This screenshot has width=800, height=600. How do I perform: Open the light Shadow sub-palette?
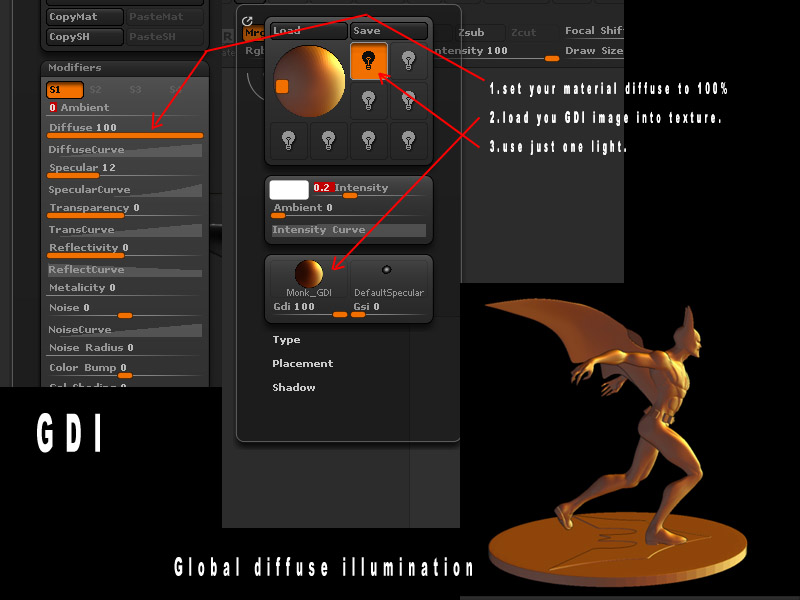(294, 388)
